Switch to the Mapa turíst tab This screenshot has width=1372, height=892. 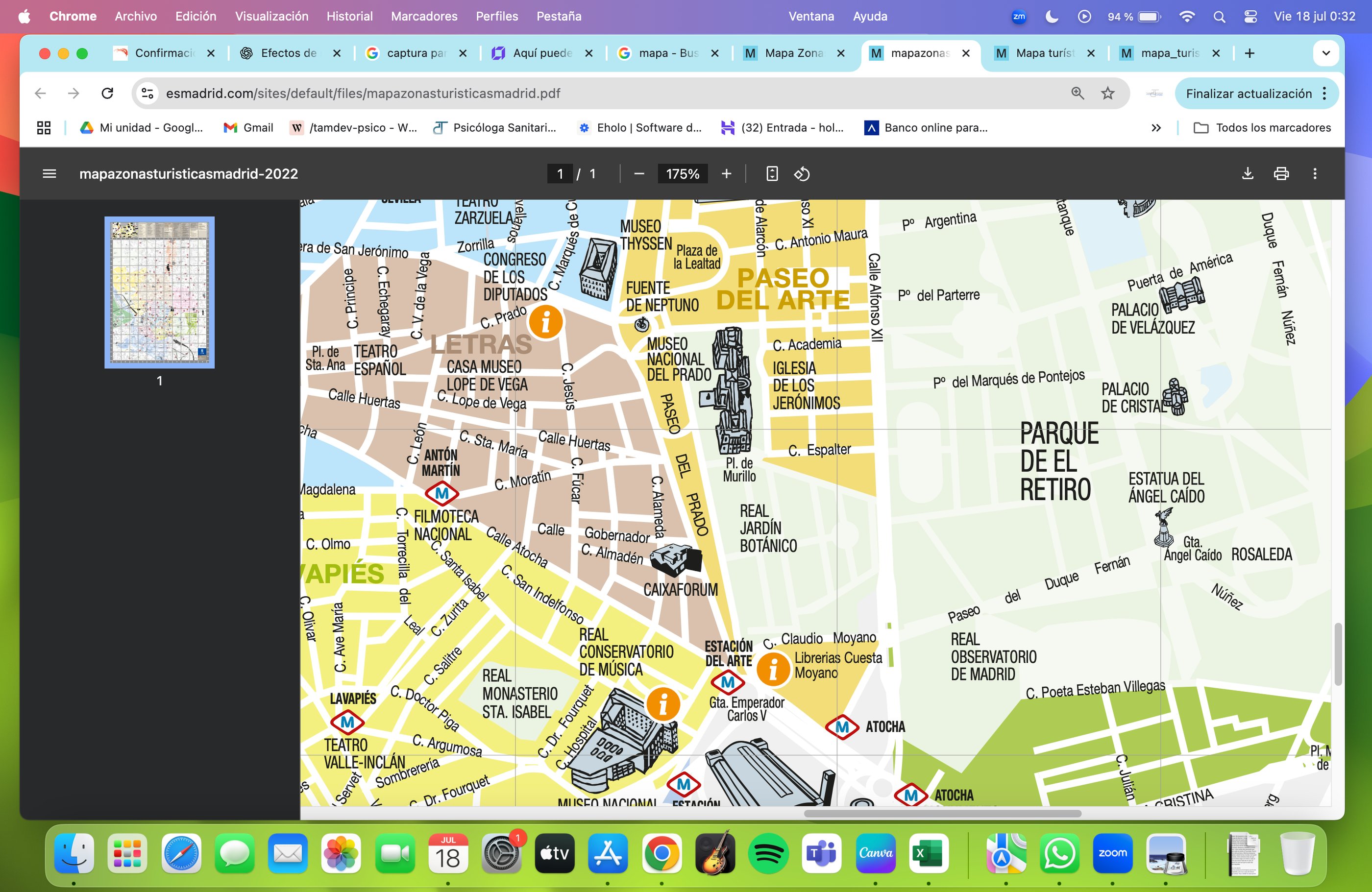(1044, 53)
